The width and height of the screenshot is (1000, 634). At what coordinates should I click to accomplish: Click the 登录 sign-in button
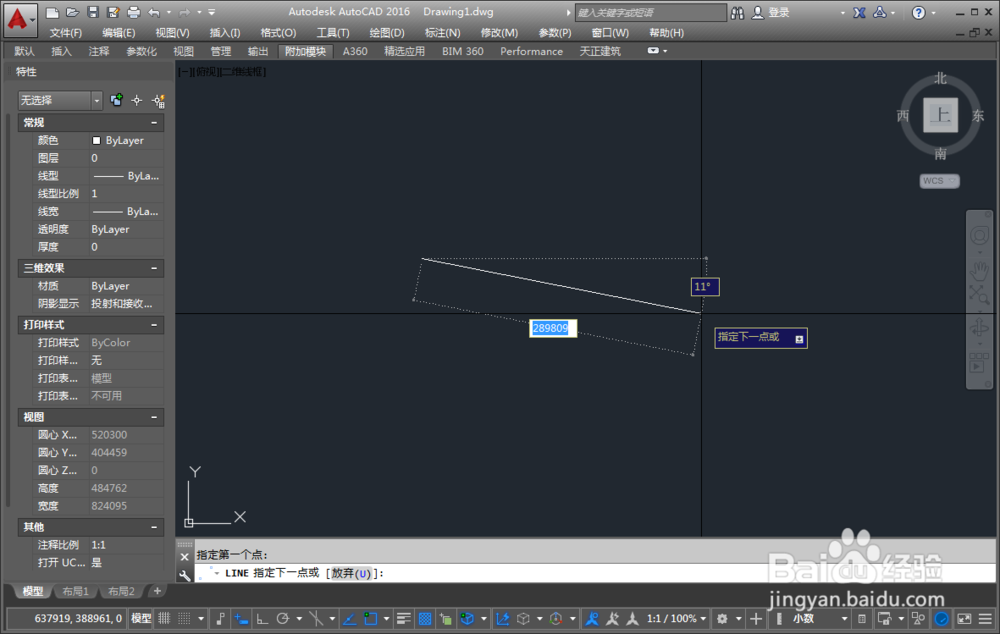coord(771,13)
